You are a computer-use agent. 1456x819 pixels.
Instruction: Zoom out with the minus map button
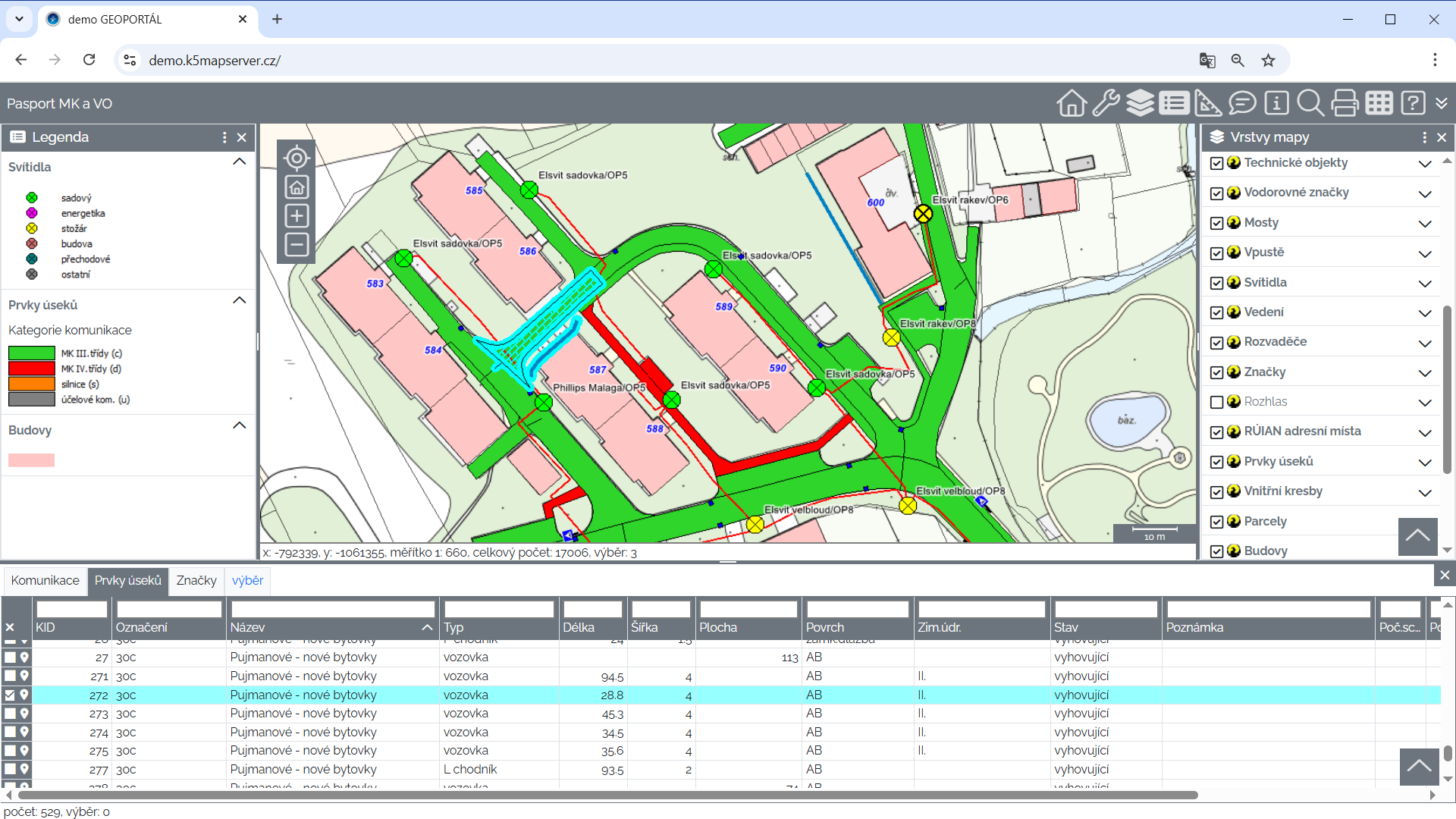(x=297, y=245)
